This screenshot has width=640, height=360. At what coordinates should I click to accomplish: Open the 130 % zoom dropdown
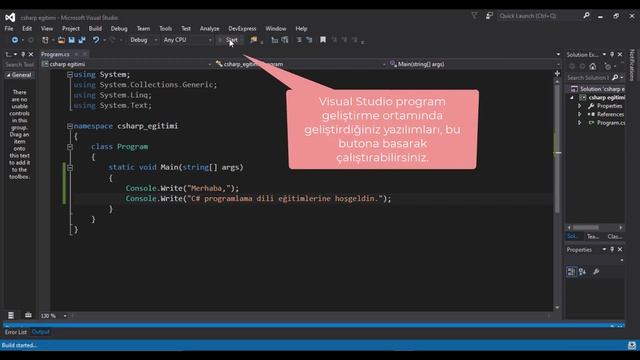click(x=65, y=316)
